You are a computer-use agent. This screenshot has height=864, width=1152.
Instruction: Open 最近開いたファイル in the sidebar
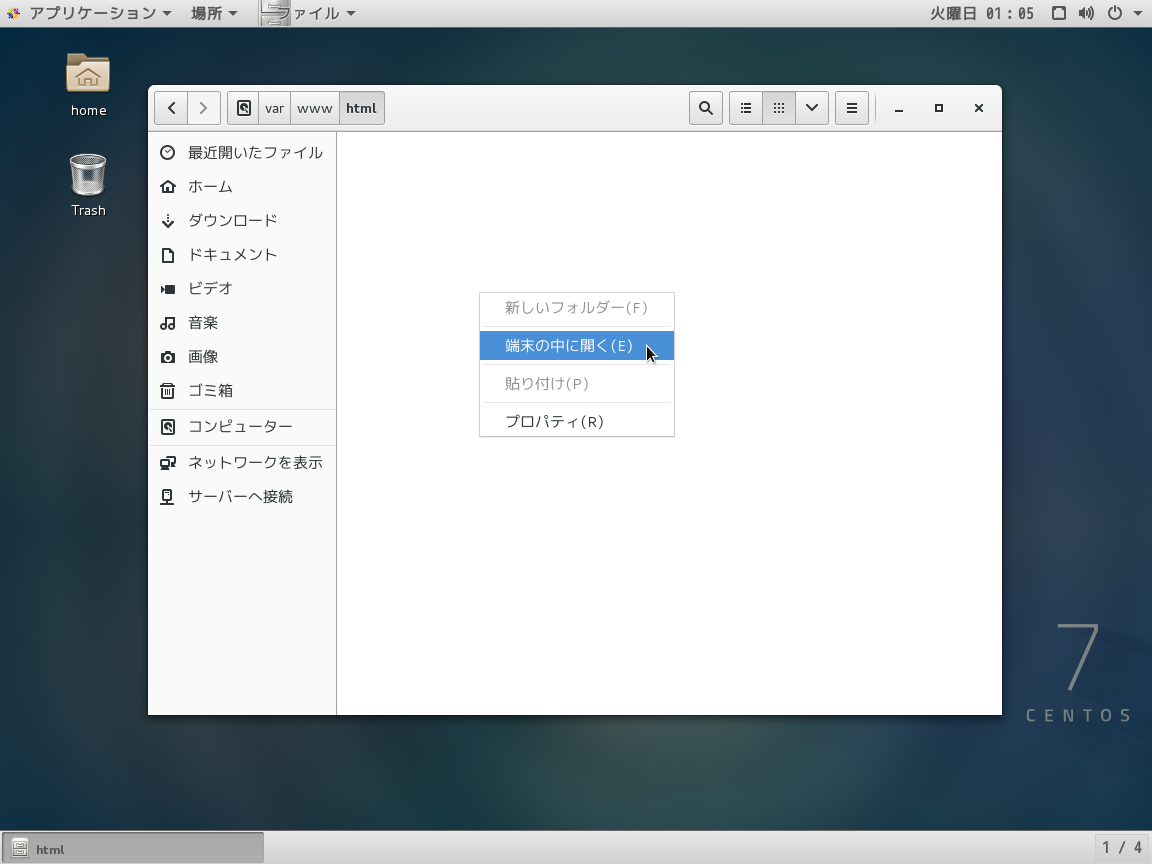242,153
